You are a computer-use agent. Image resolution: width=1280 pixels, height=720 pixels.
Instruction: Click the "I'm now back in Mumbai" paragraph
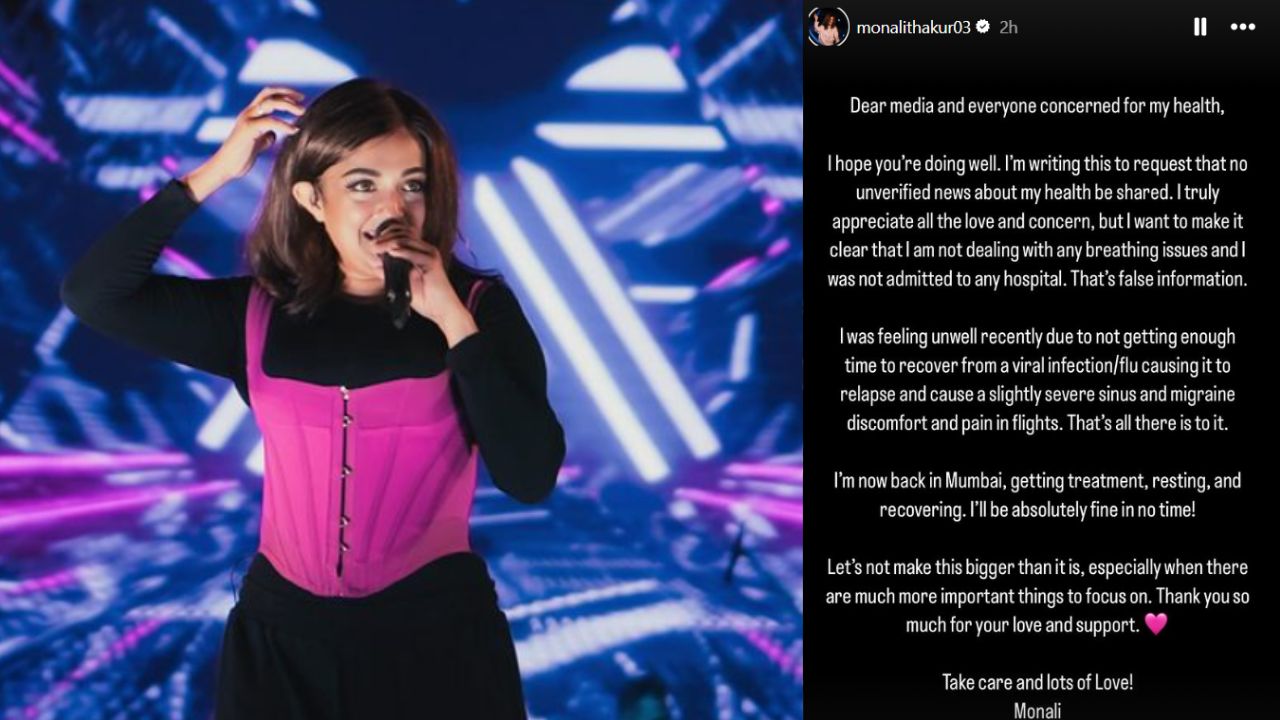pyautogui.click(x=1039, y=497)
